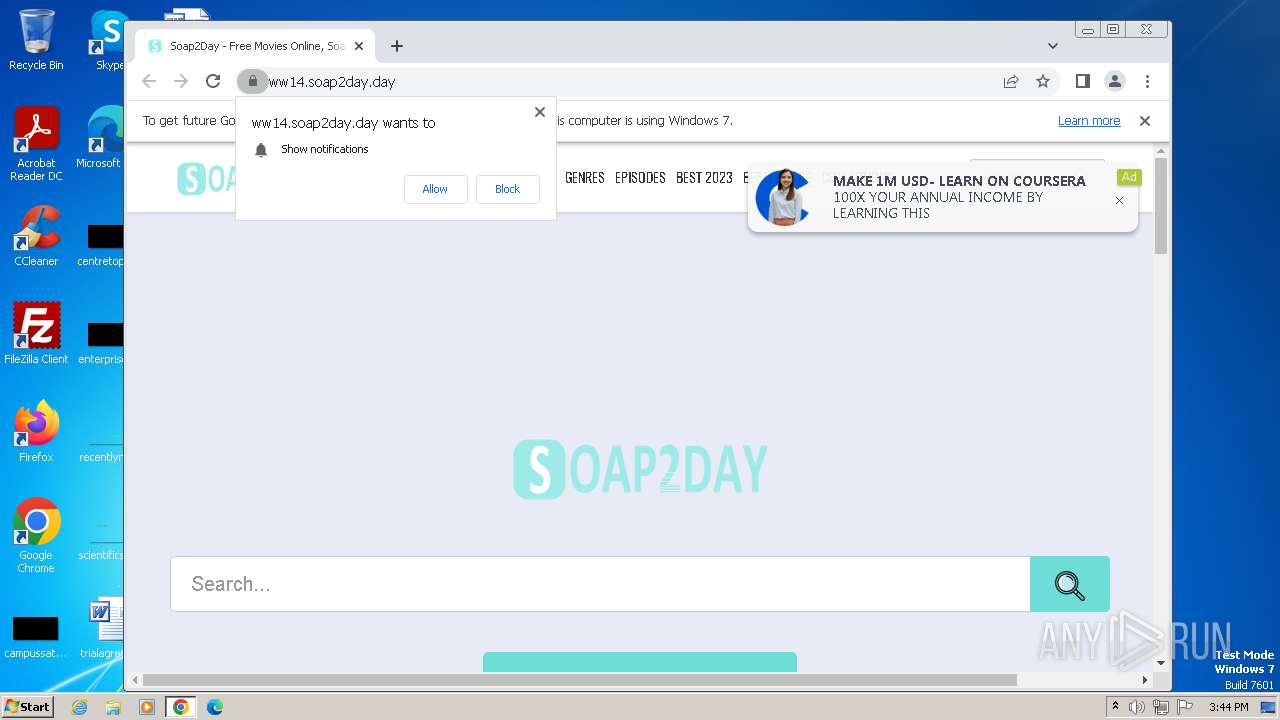1280x720 pixels.
Task: Click the ad woman thumbnail
Action: point(783,197)
